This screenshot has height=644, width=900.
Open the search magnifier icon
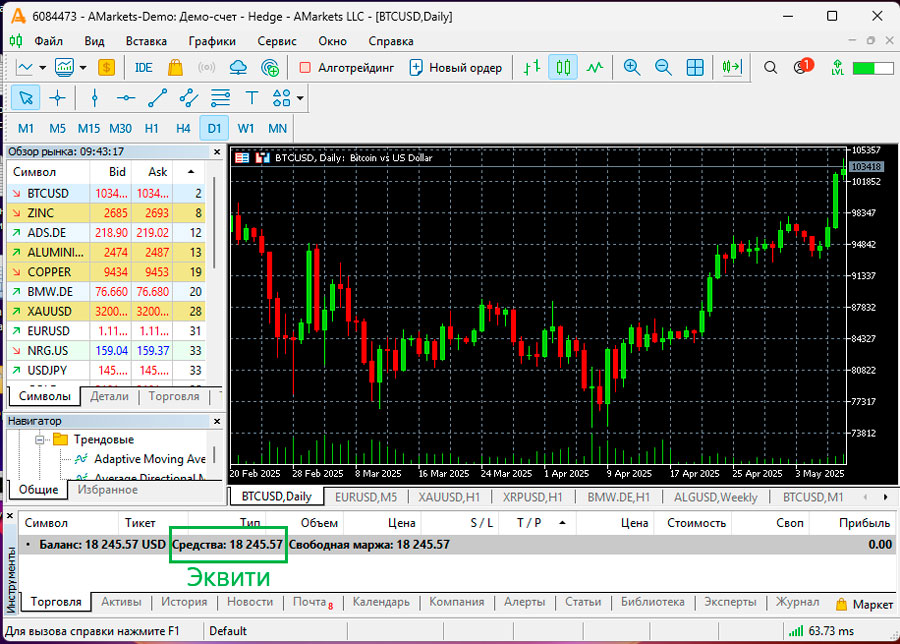770,68
